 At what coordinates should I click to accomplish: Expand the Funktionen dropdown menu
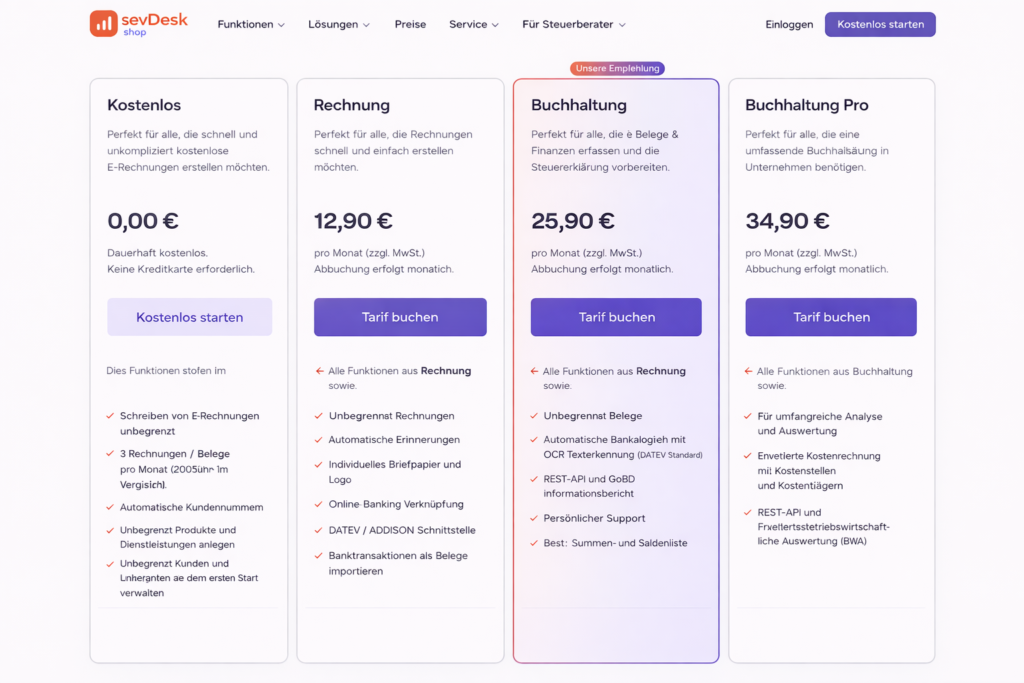(x=251, y=24)
